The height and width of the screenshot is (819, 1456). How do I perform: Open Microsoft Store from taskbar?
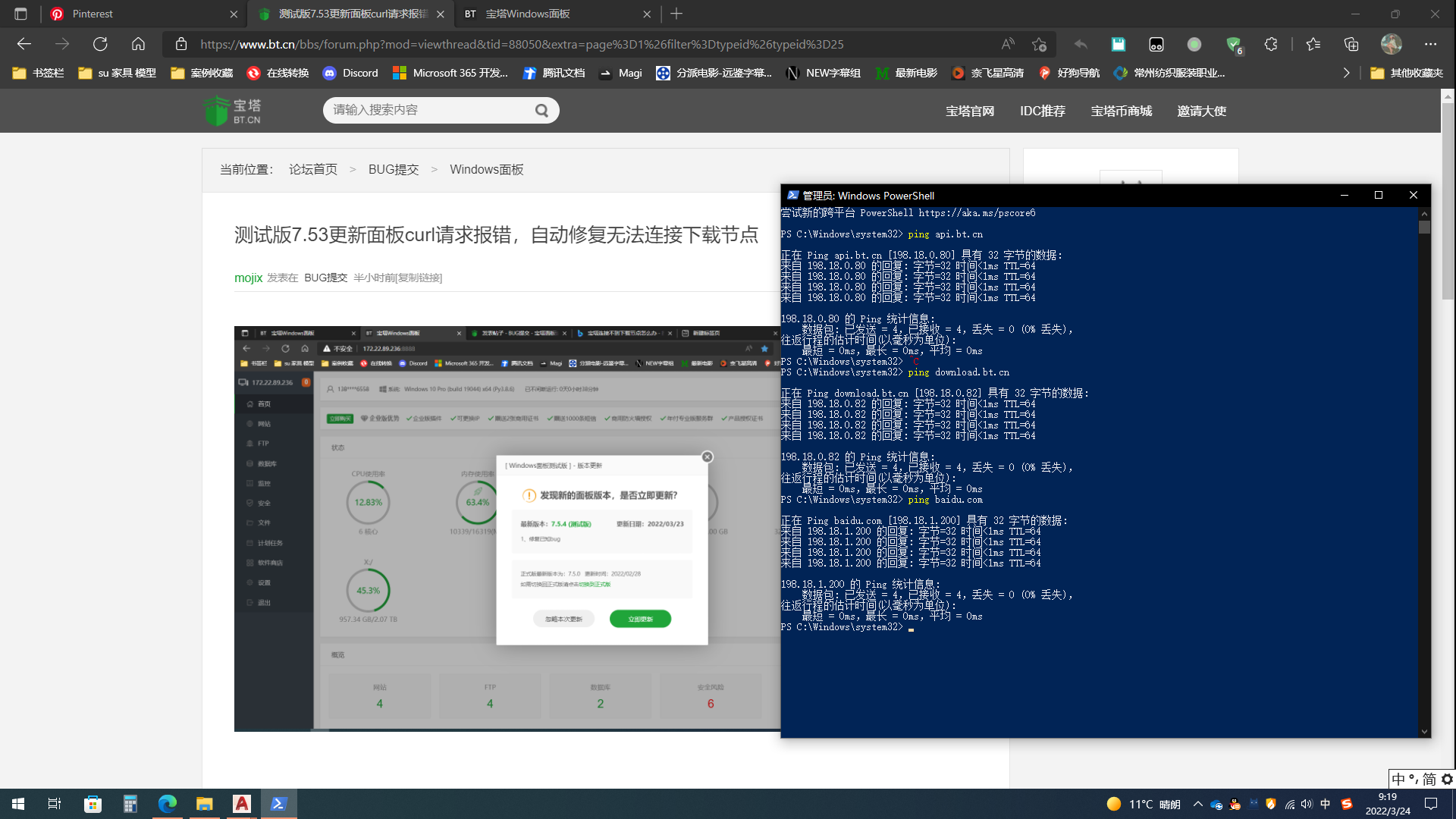pos(93,804)
